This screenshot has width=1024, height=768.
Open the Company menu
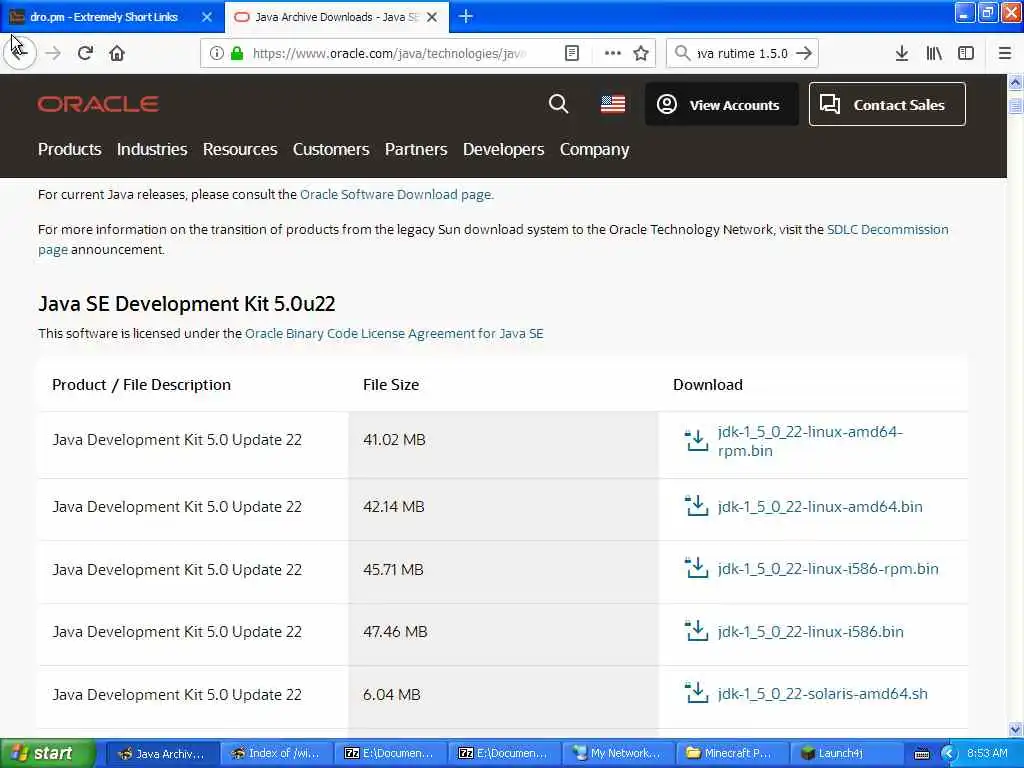(594, 150)
